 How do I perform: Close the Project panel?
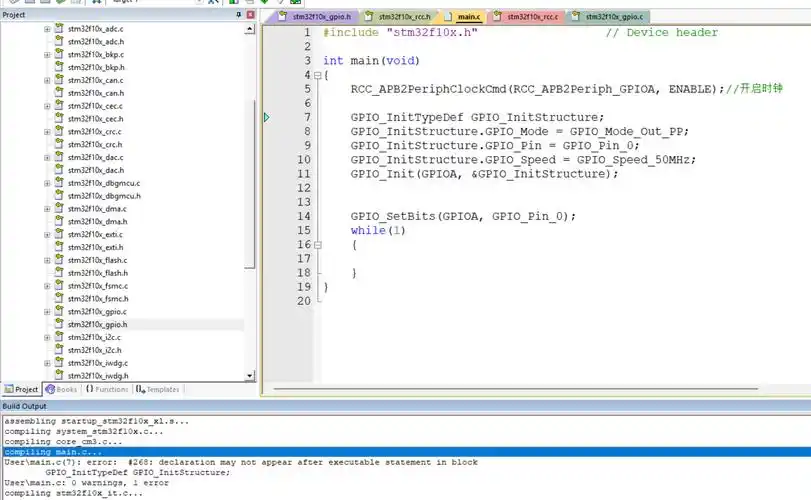(250, 15)
